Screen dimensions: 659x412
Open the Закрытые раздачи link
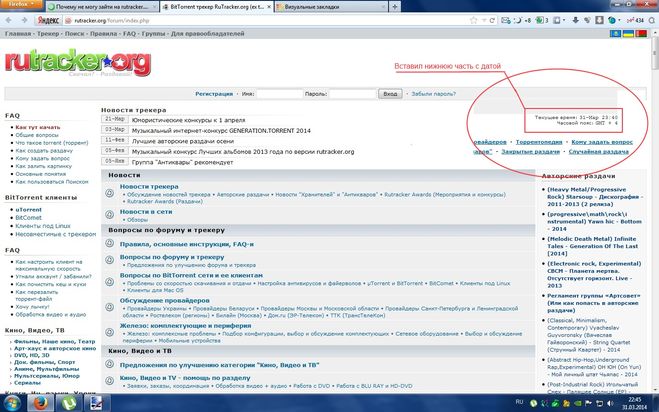[x=530, y=151]
